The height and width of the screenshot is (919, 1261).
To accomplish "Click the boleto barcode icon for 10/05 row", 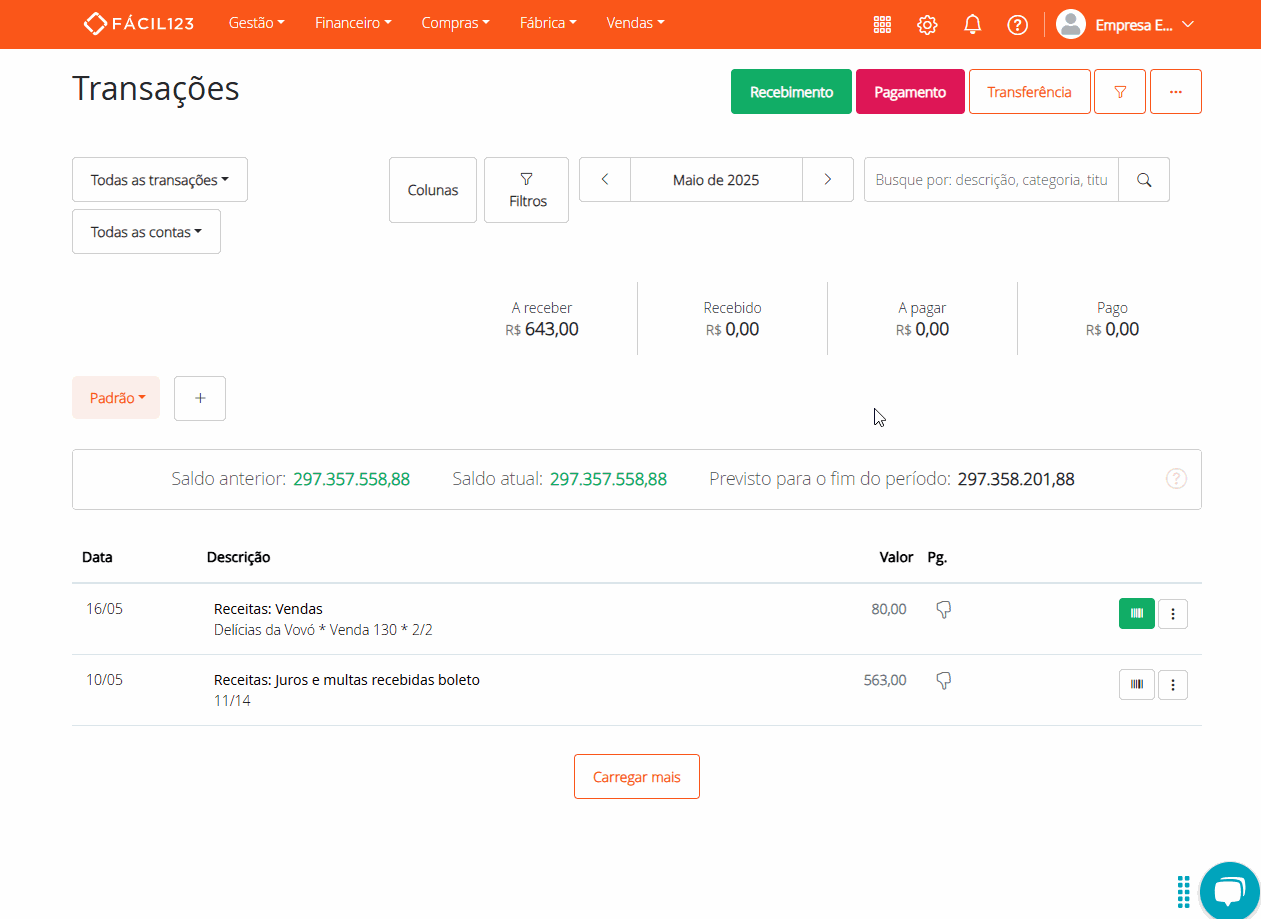I will pos(1136,684).
